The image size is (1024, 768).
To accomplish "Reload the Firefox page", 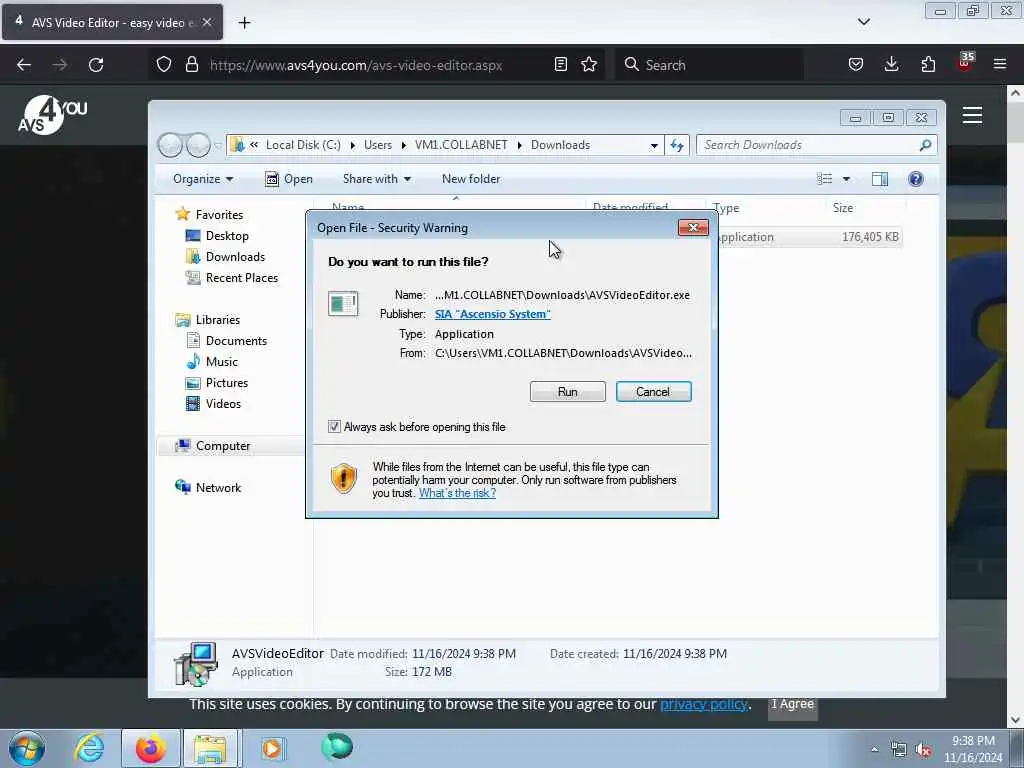I will pos(96,65).
